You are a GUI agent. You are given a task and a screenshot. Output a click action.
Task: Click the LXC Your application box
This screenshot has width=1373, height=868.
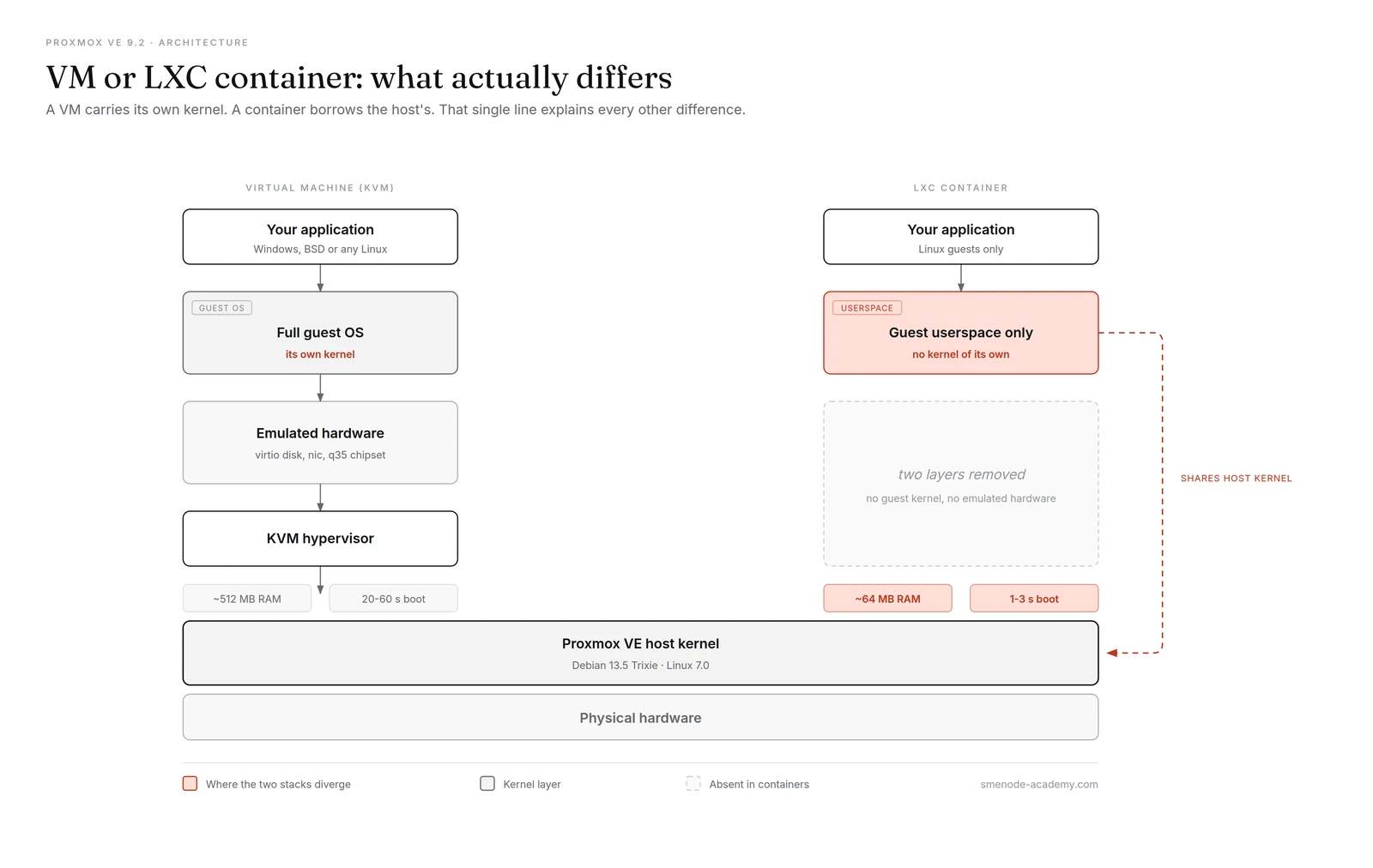coord(961,237)
